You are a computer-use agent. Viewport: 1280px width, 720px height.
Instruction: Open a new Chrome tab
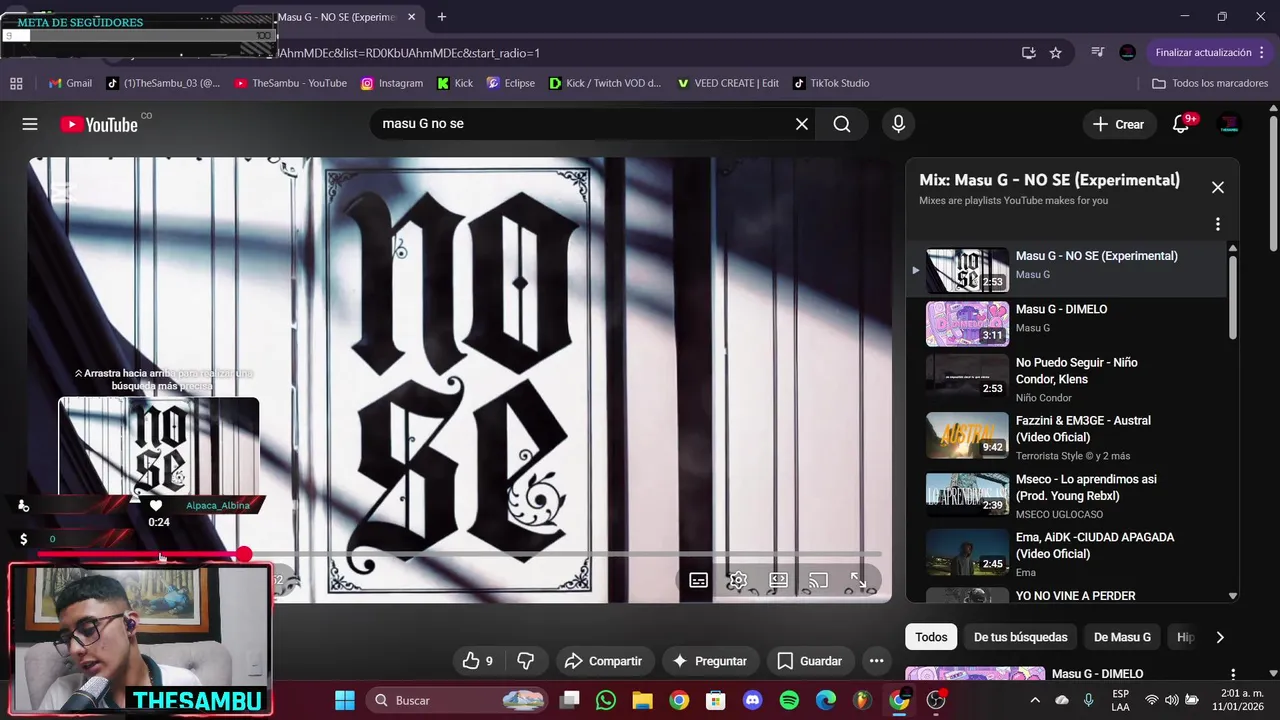(442, 17)
